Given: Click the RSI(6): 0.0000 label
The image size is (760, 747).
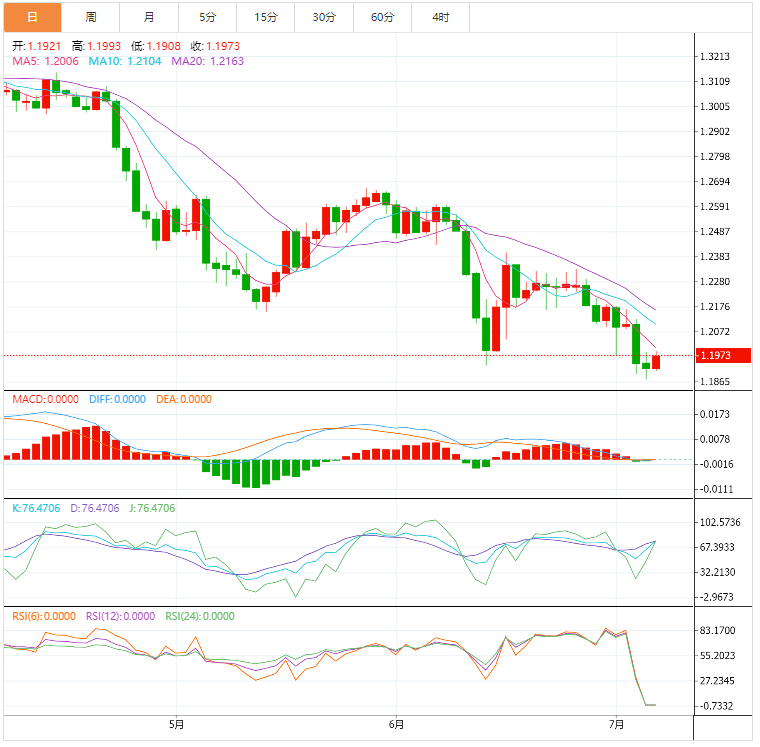Looking at the screenshot, I should (44, 616).
